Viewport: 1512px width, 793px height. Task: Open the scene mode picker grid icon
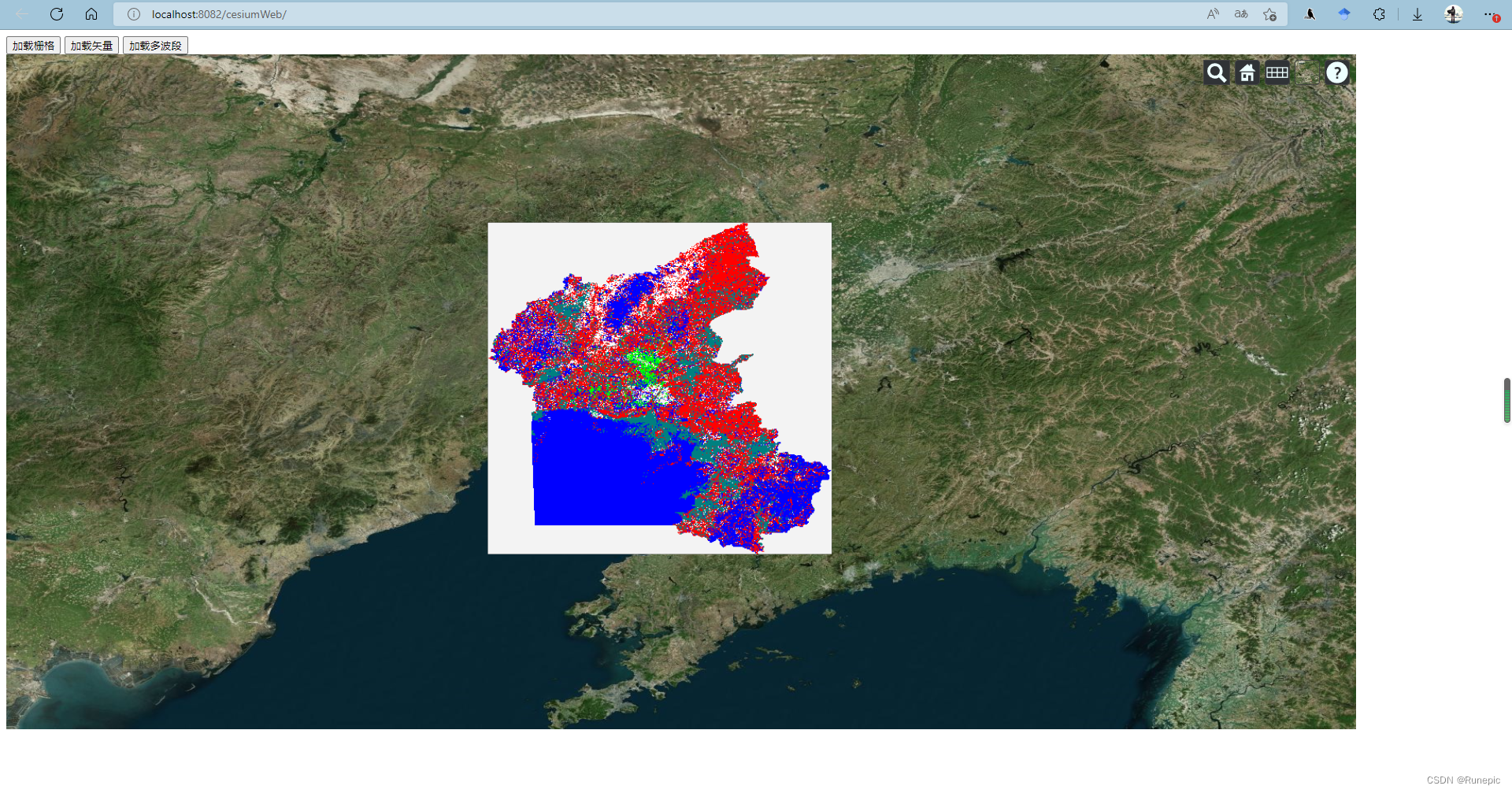click(x=1277, y=72)
